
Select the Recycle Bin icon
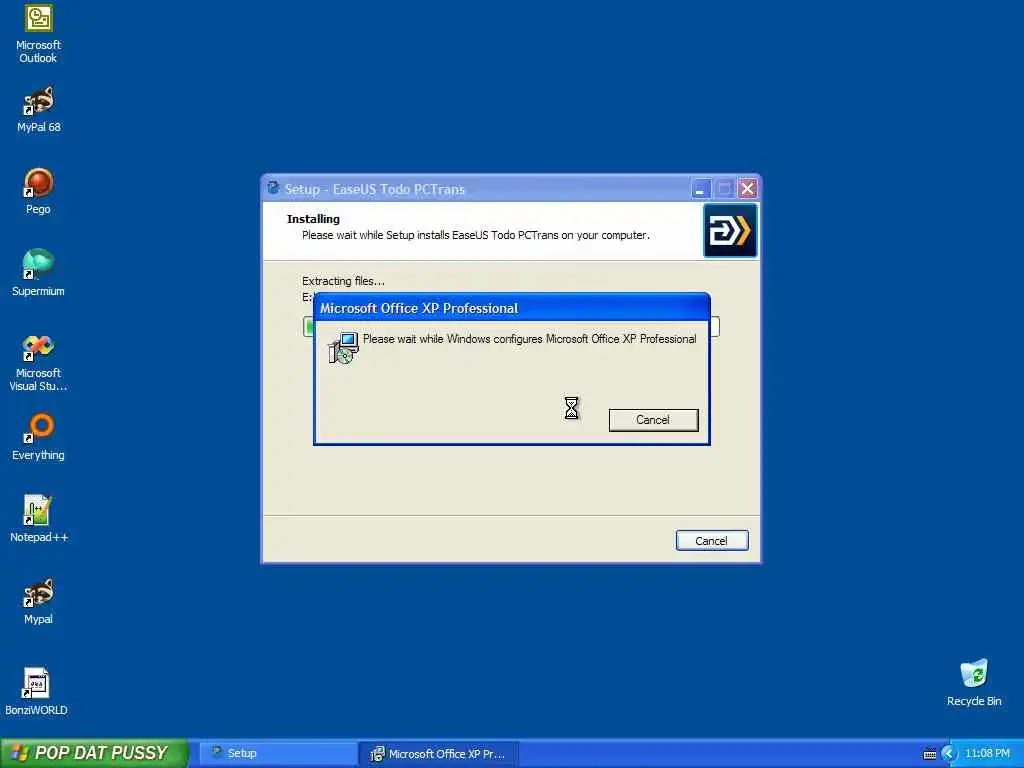pos(974,683)
